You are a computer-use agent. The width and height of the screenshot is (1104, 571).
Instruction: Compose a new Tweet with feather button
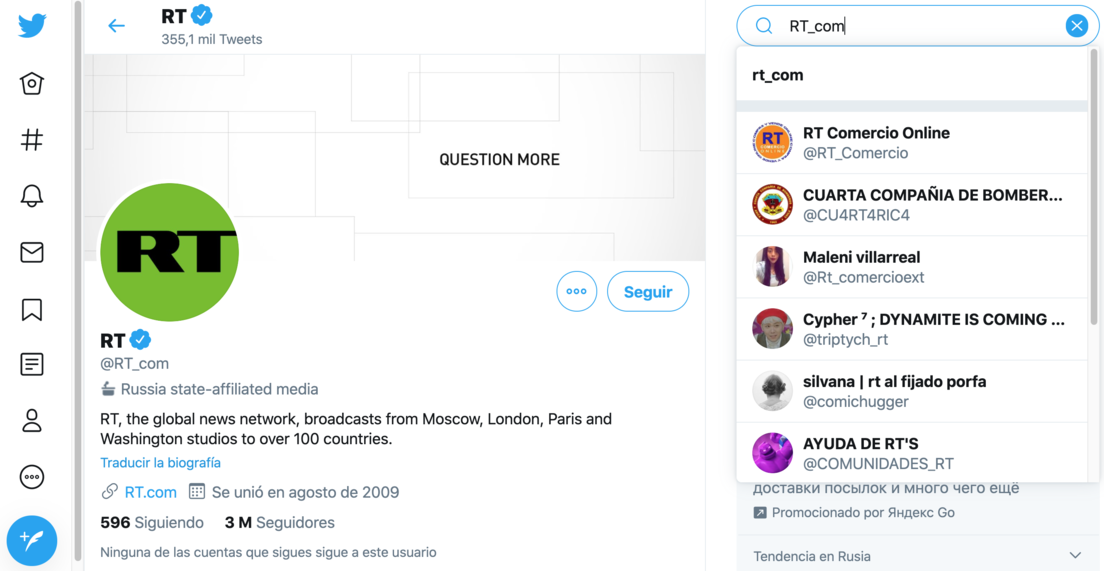pos(32,541)
